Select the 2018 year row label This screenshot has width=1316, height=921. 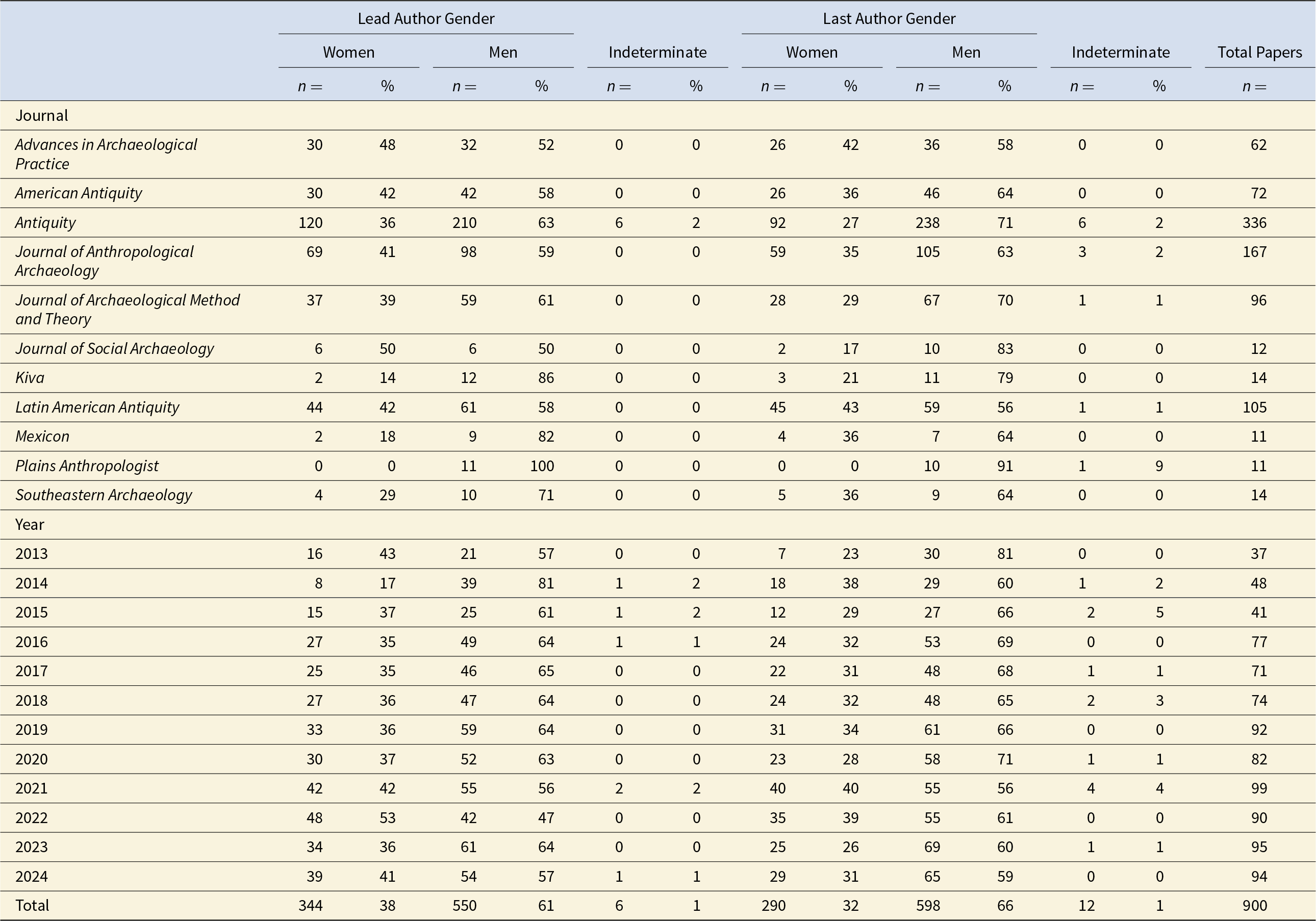click(32, 700)
